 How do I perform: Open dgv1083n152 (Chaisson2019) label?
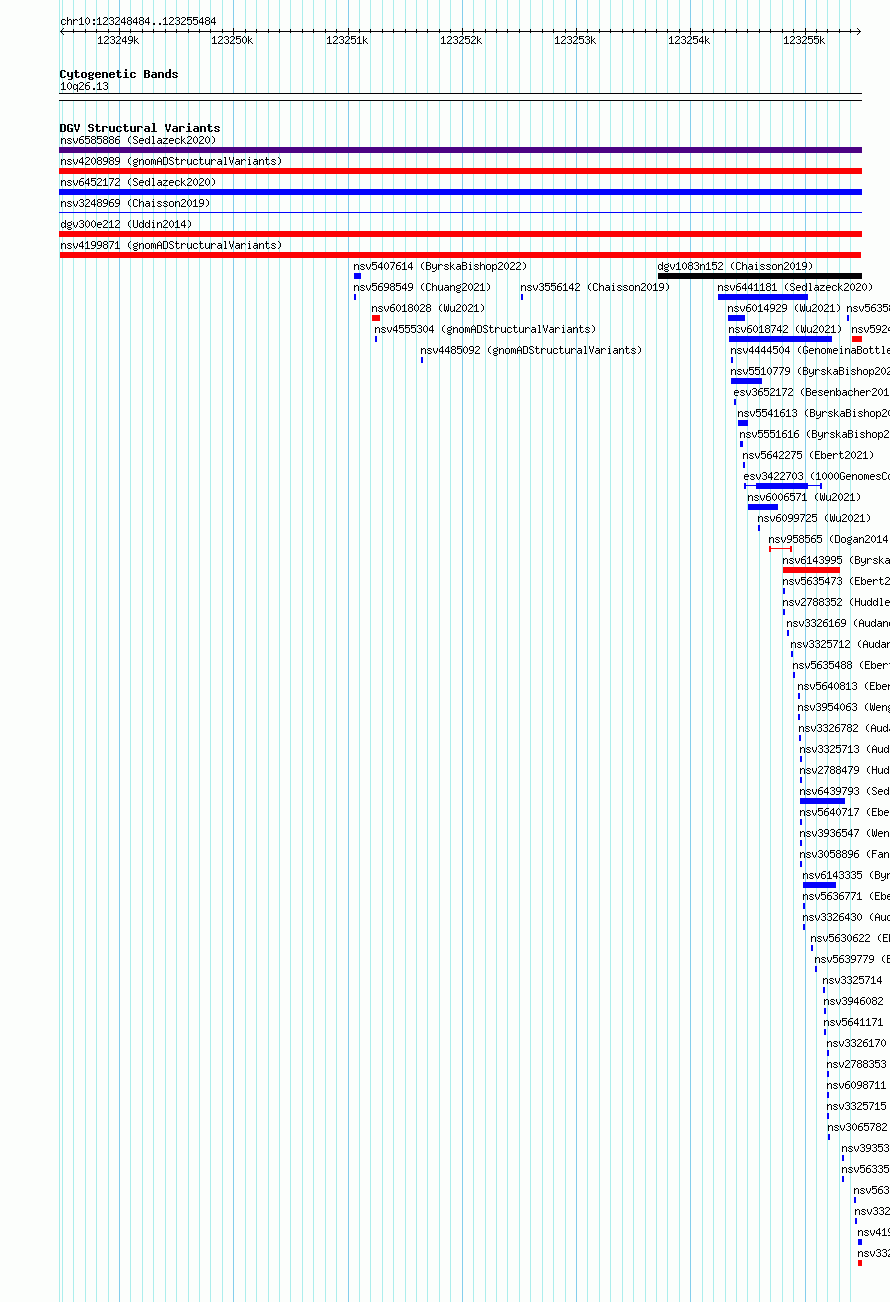coord(736,266)
